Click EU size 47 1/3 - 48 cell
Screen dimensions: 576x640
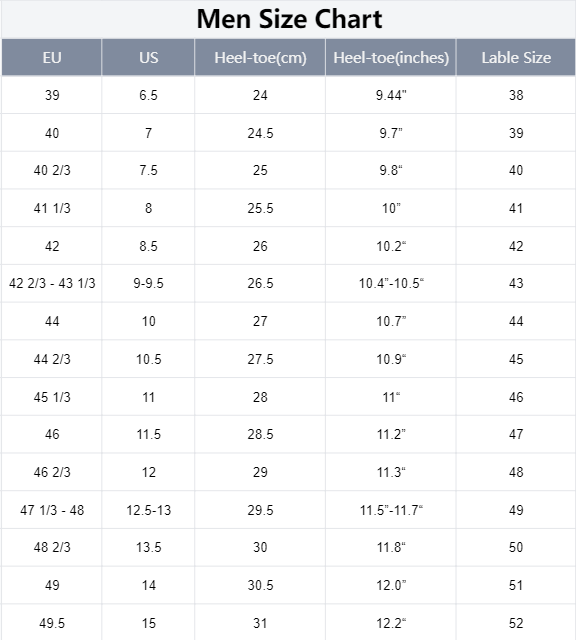pos(52,510)
